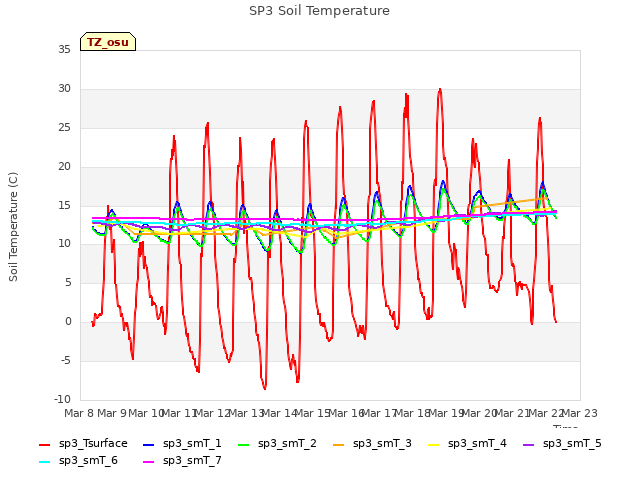Click the red surface minimum on Mar 13
Image resolution: width=640 pixels, height=480 pixels.
point(264,388)
